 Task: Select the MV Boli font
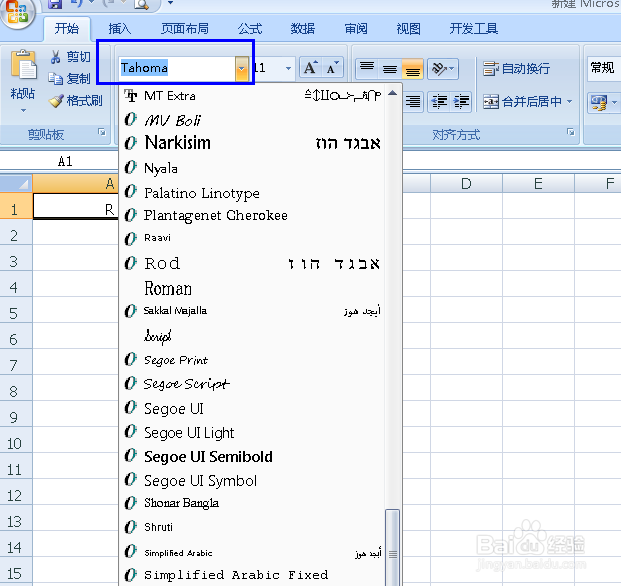click(252, 120)
